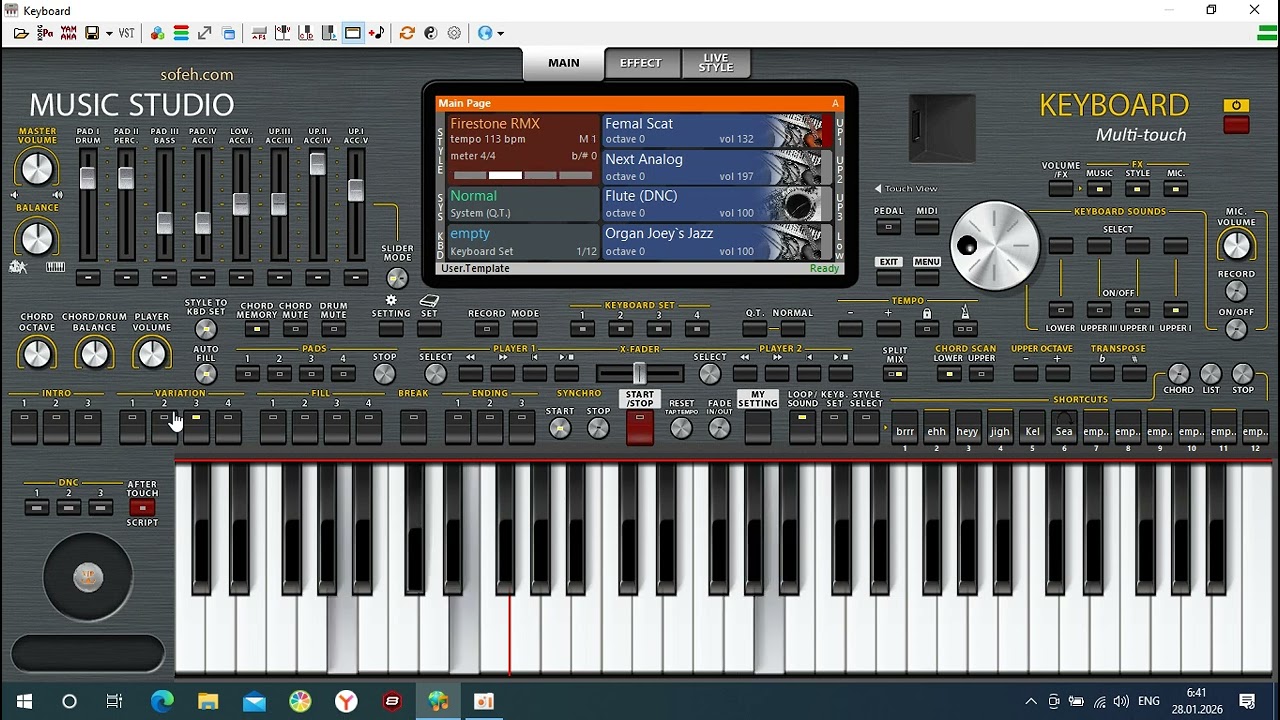Image resolution: width=1280 pixels, height=720 pixels.
Task: Switch to the EFFECT tab
Action: pyautogui.click(x=641, y=63)
